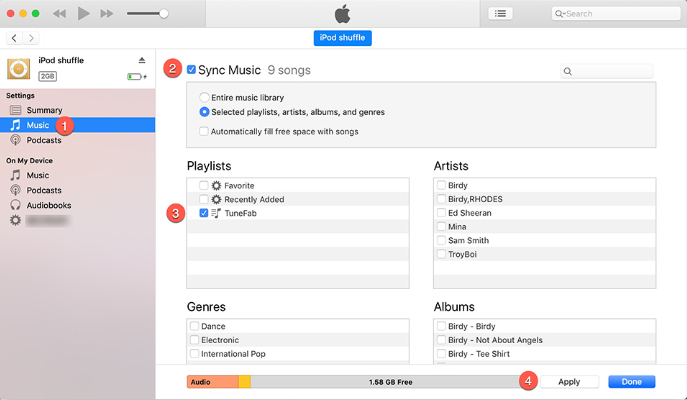Image resolution: width=687 pixels, height=400 pixels.
Task: Check the Favorite playlist
Action: click(x=204, y=185)
